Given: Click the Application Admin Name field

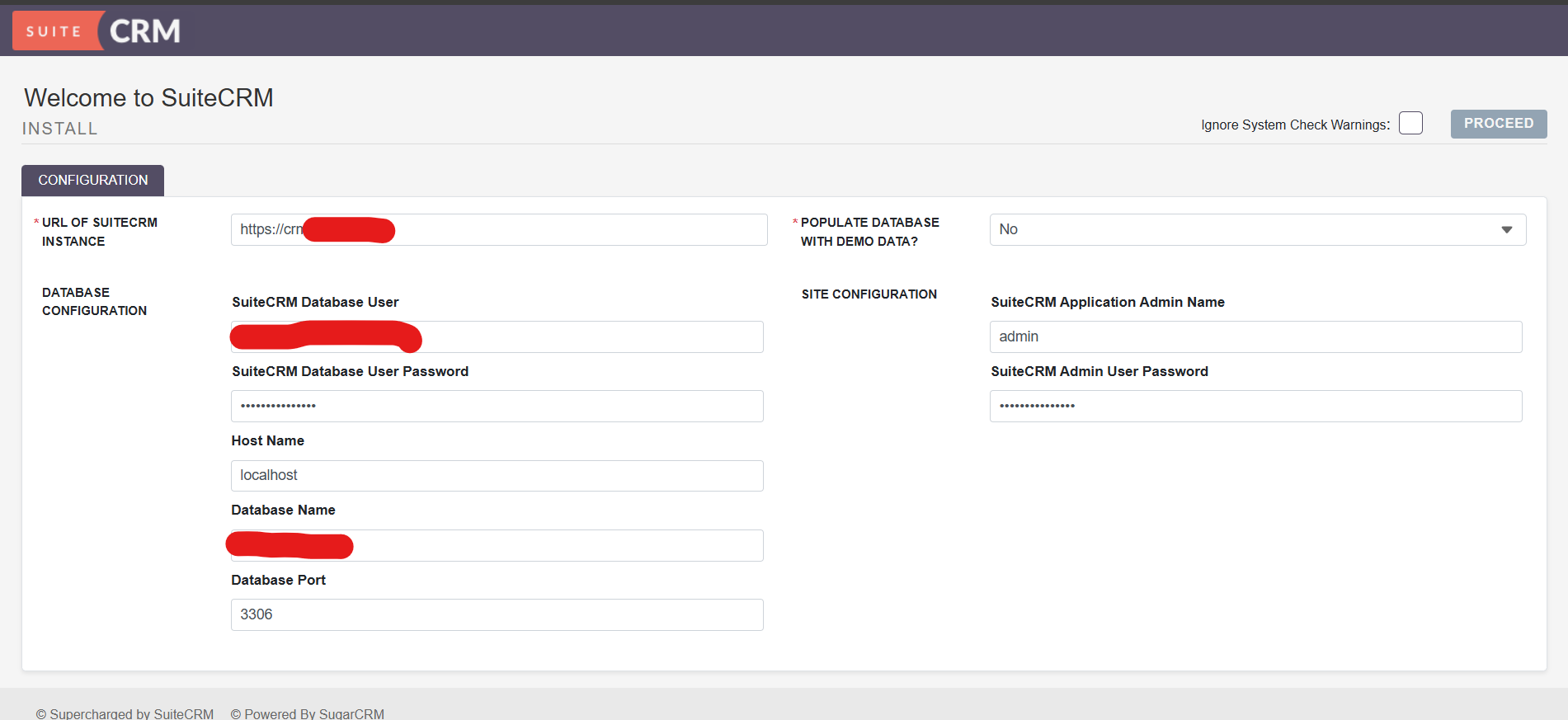Looking at the screenshot, I should tap(1256, 336).
